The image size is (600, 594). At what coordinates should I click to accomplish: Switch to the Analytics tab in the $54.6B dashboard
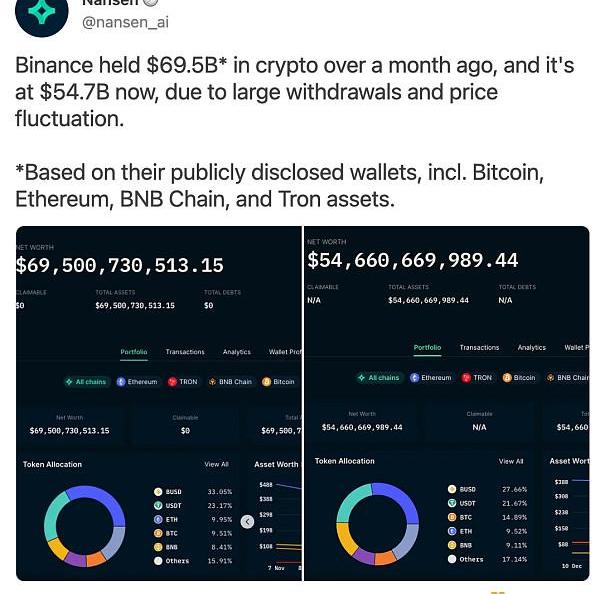tap(532, 348)
